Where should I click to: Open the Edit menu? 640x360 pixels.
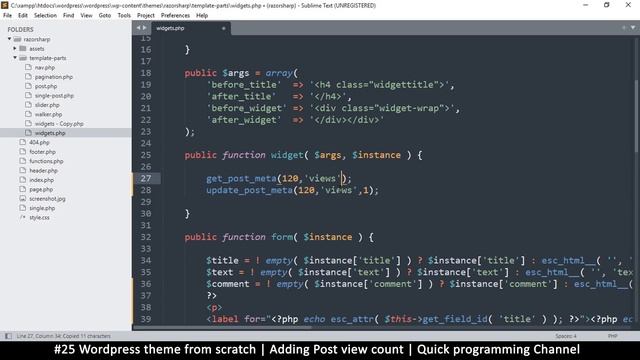click(x=23, y=16)
